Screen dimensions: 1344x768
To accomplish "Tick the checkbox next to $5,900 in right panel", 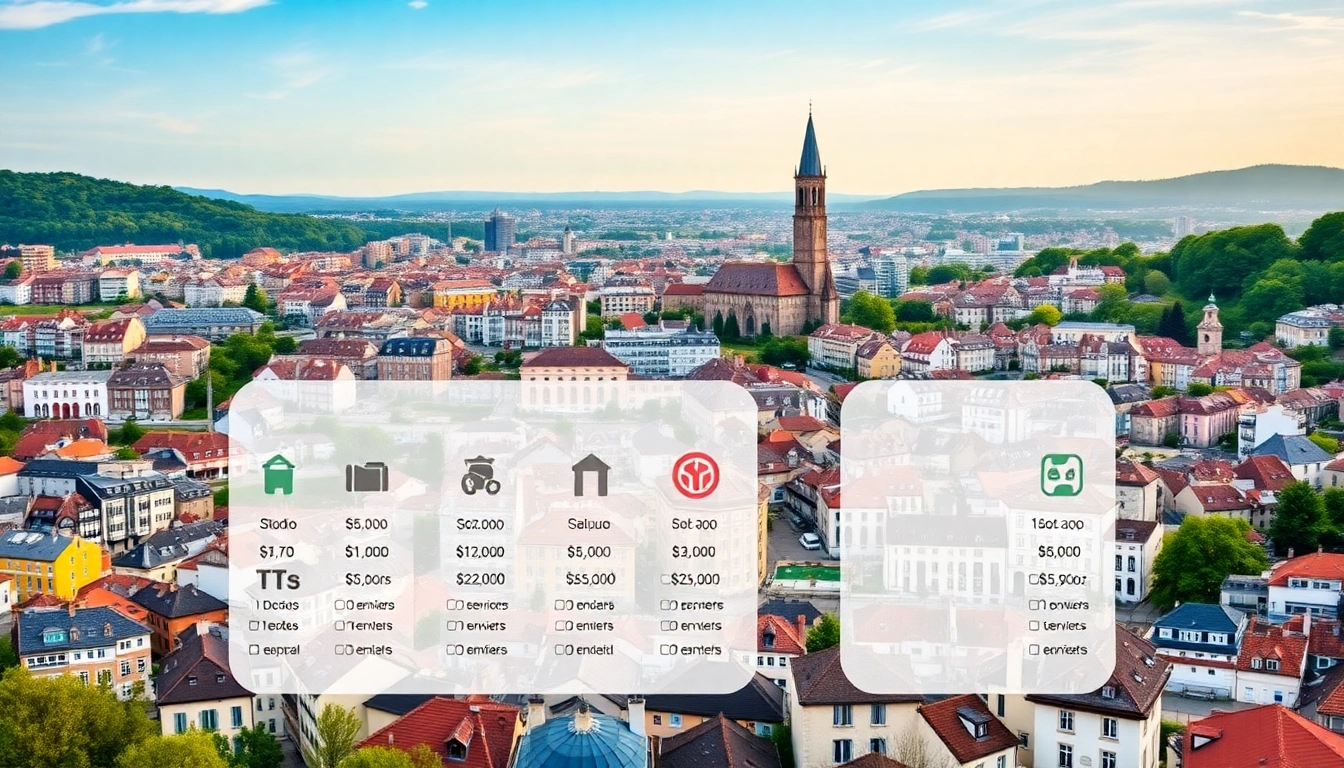I will 1033,579.
